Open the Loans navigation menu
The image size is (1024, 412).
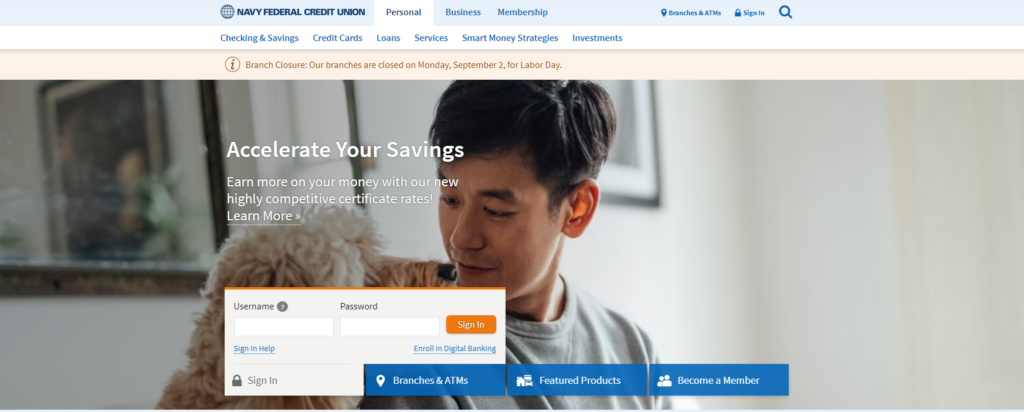(x=388, y=38)
